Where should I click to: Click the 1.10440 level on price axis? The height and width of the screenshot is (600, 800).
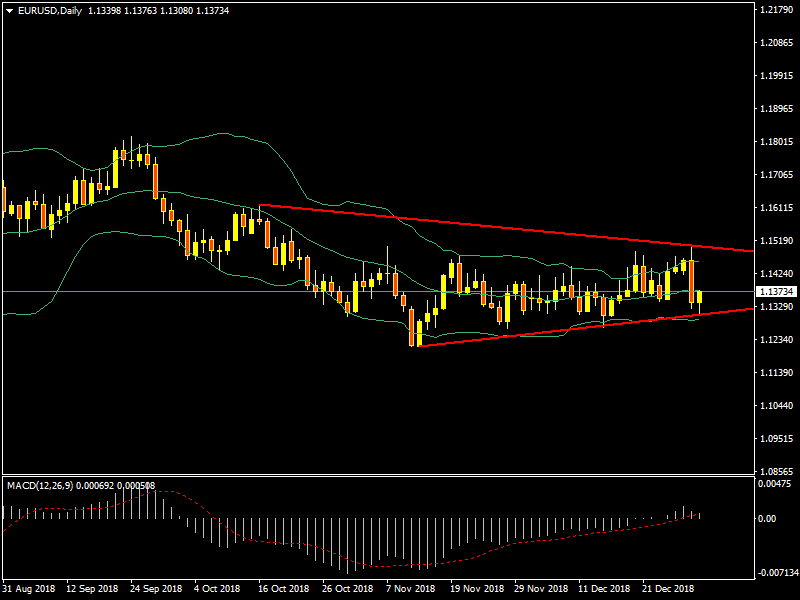point(776,405)
